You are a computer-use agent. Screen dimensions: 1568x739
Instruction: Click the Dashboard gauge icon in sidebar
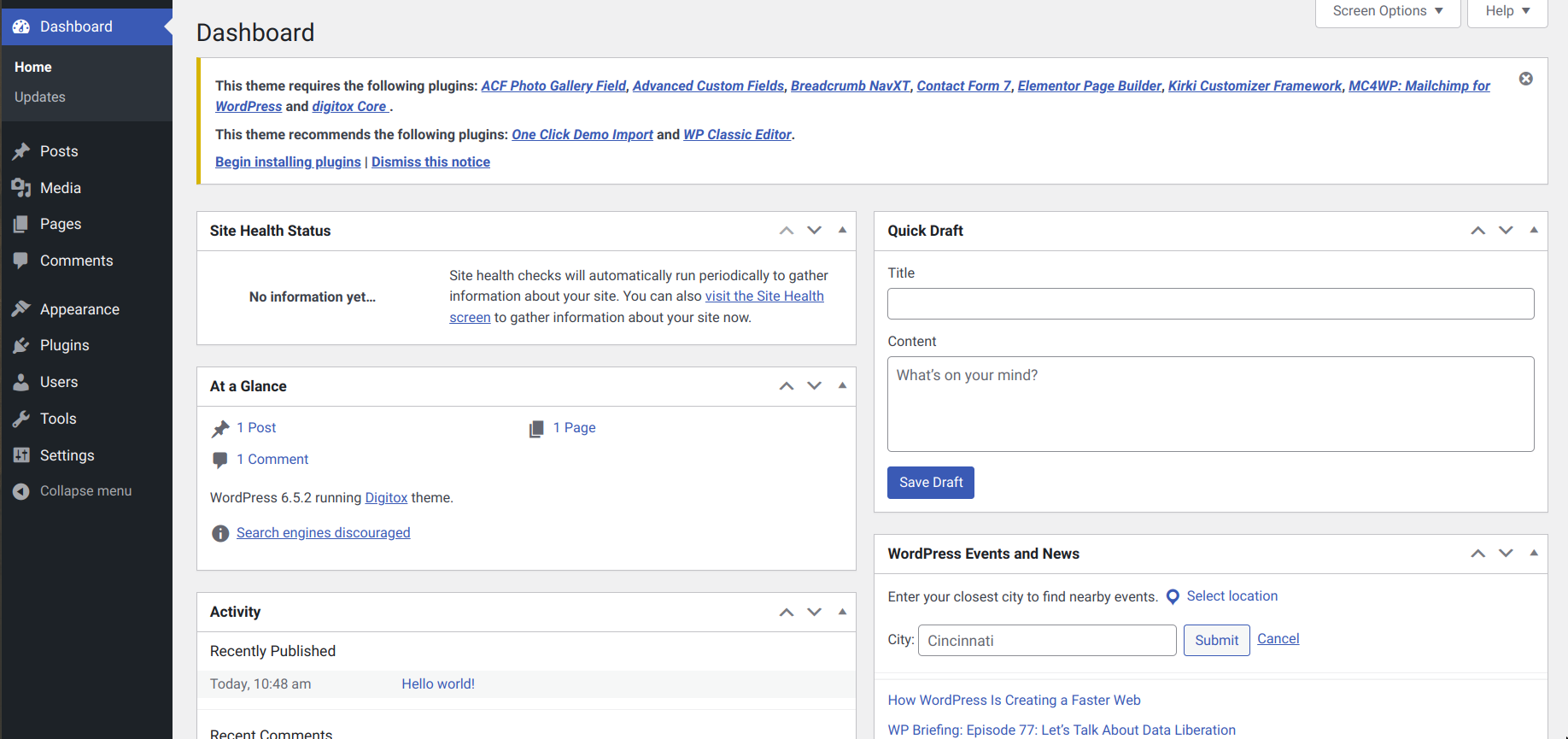pyautogui.click(x=21, y=26)
